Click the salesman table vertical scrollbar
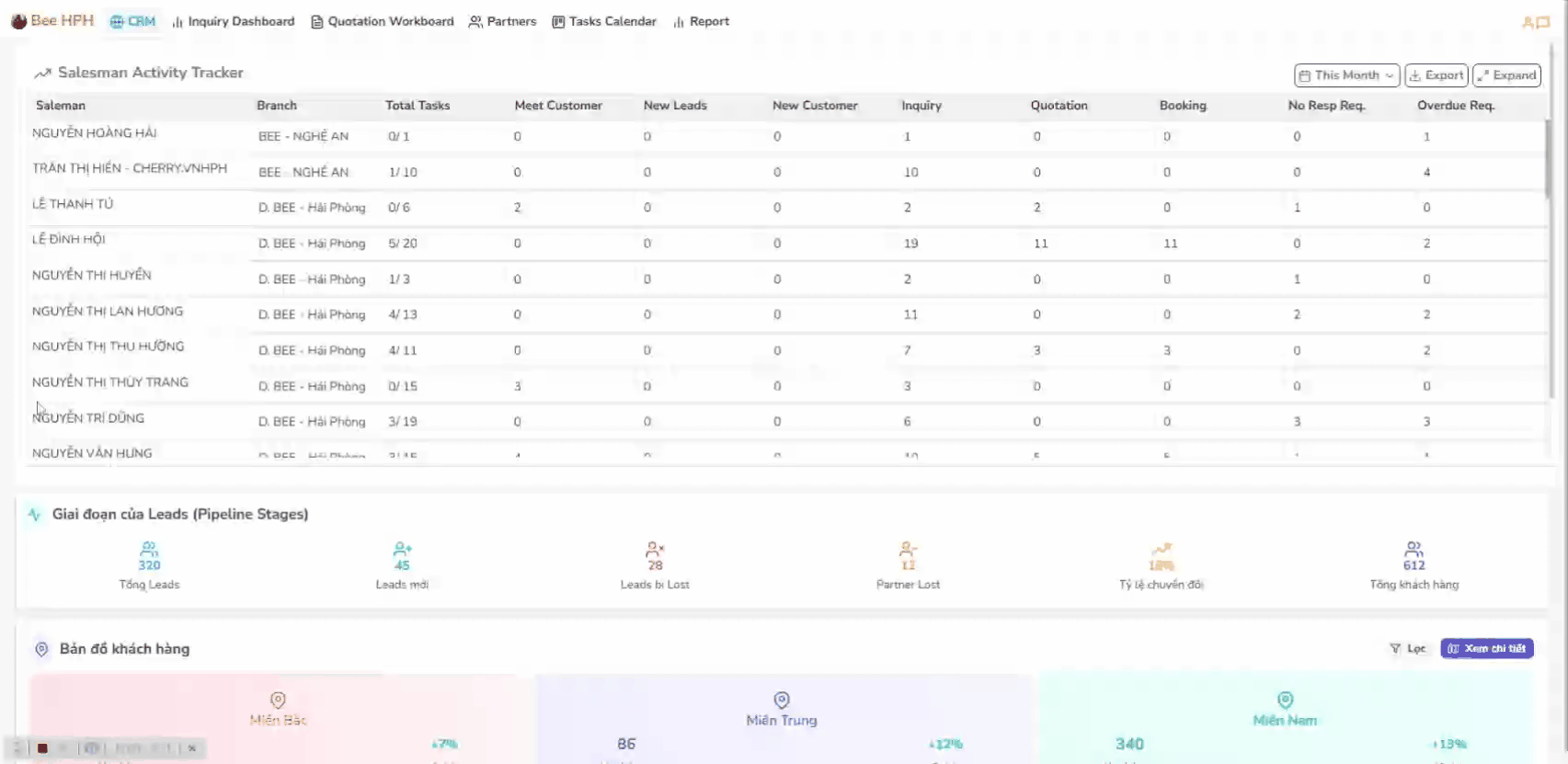 point(1548,158)
